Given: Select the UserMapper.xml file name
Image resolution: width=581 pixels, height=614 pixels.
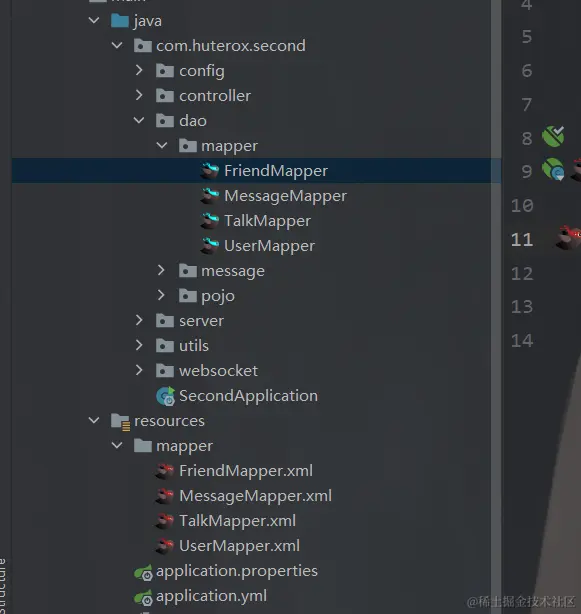Looking at the screenshot, I should (239, 546).
